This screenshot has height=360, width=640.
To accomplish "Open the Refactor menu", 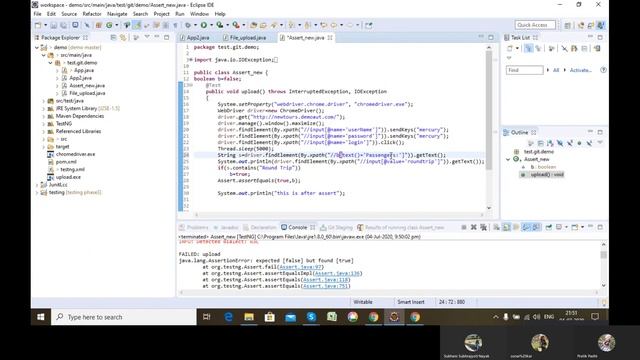I will 92,14.
